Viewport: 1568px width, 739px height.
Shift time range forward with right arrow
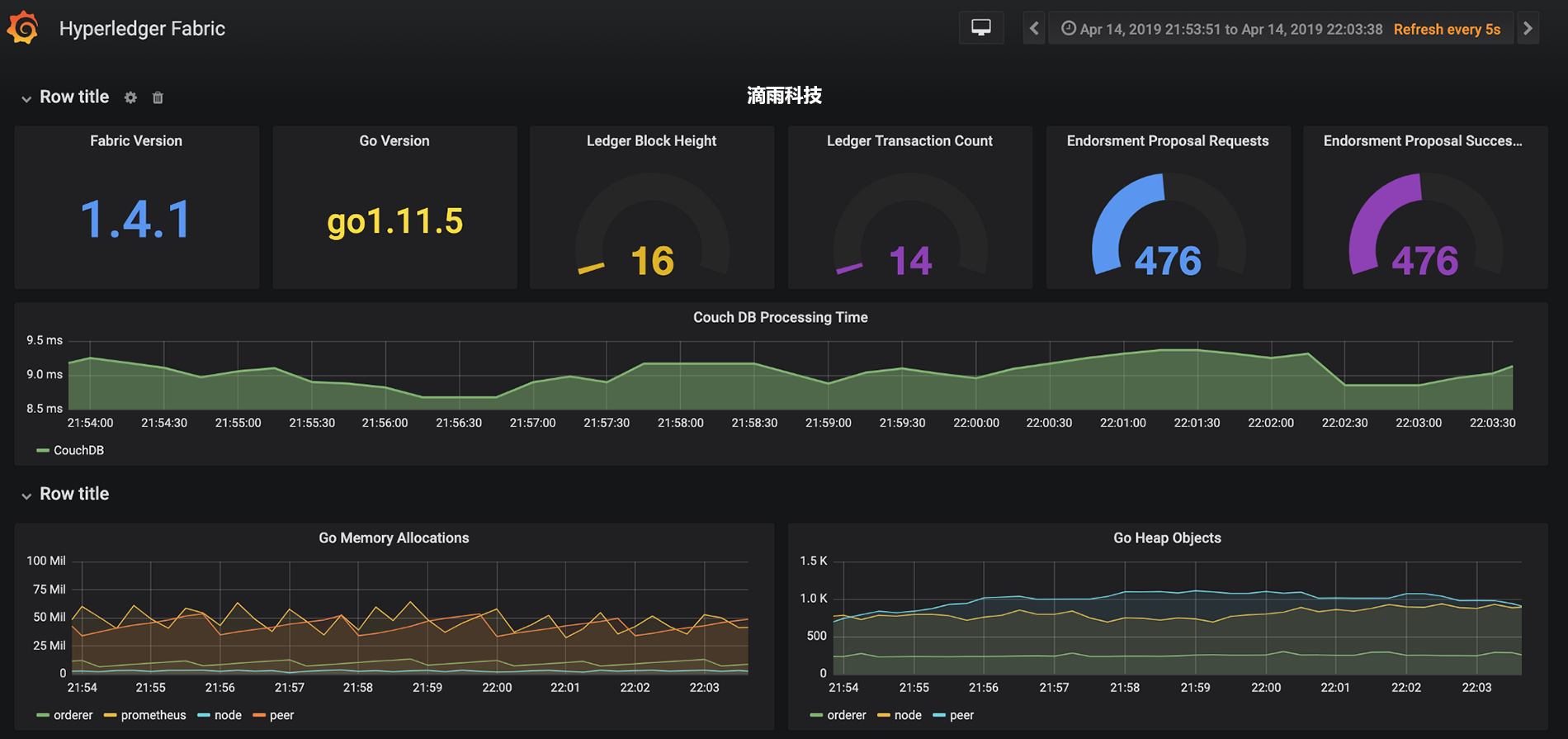(x=1528, y=28)
